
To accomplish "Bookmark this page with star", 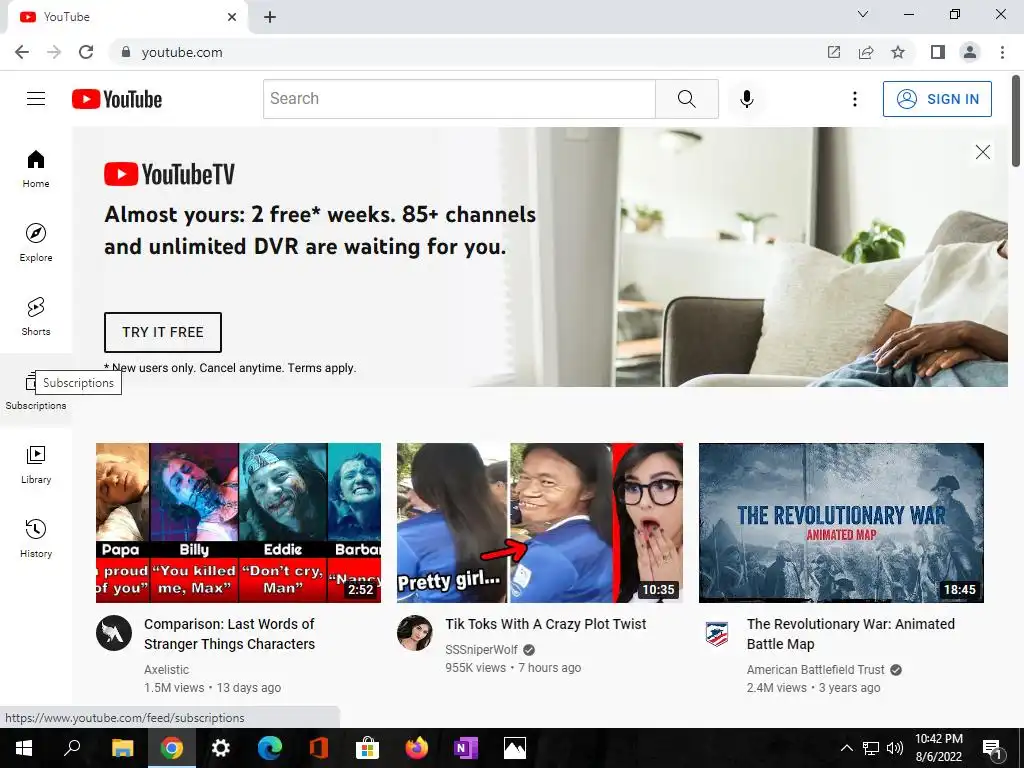I will (x=898, y=52).
